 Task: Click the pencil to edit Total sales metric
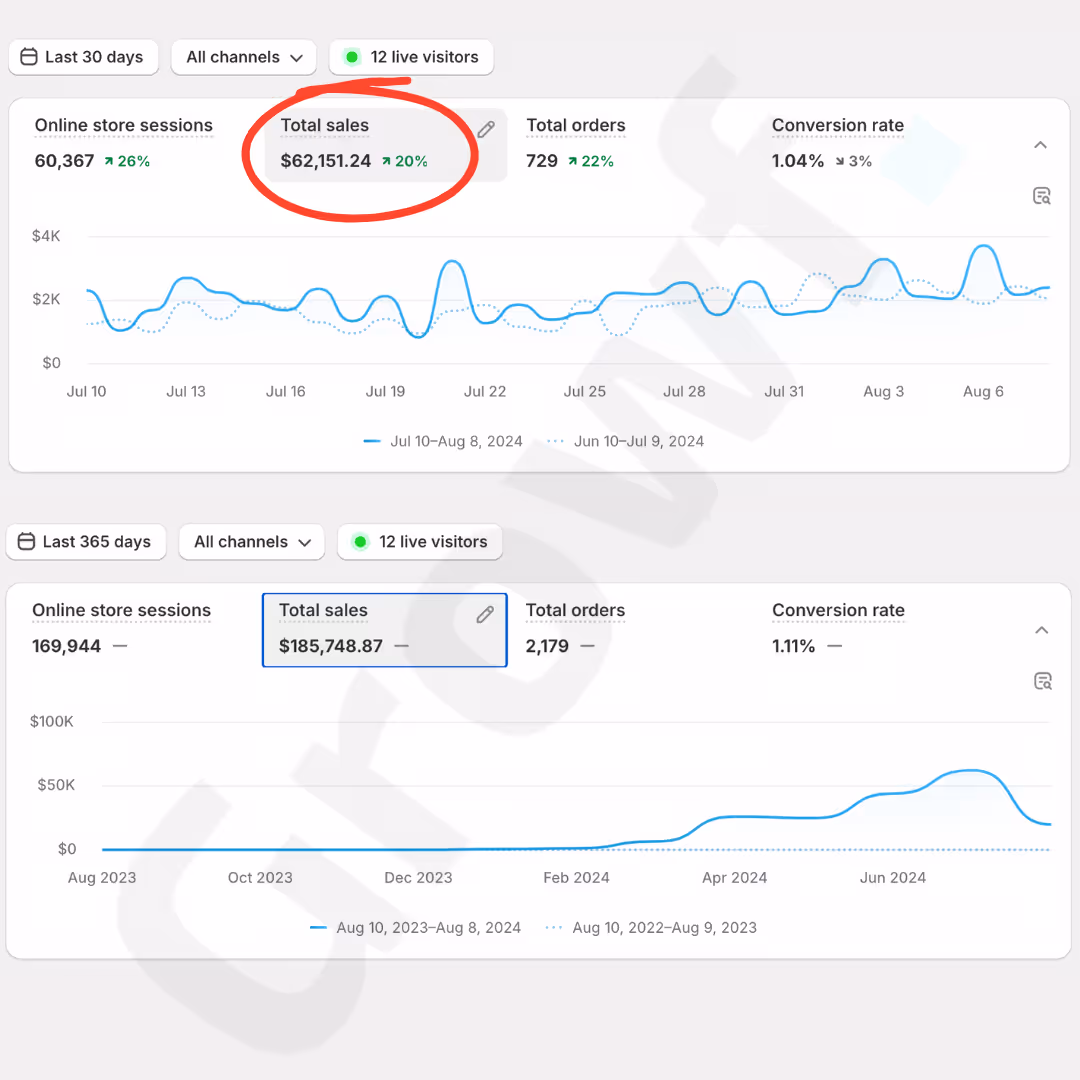click(x=486, y=128)
